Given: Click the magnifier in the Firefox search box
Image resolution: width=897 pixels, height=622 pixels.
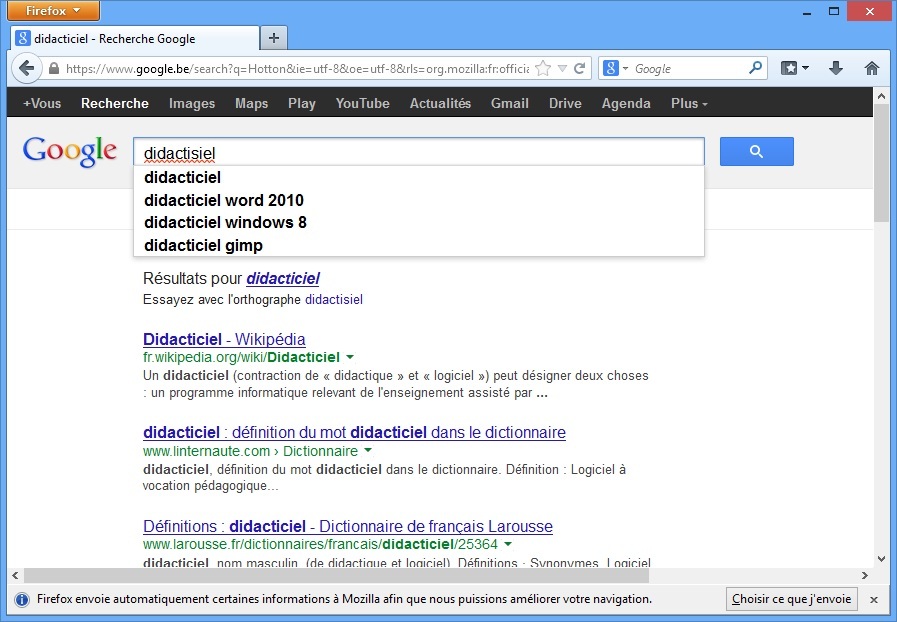Looking at the screenshot, I should pos(756,68).
